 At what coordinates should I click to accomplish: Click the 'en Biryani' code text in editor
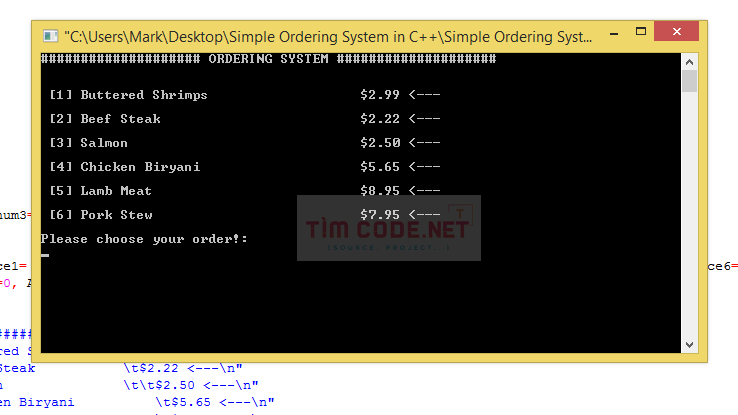37,402
